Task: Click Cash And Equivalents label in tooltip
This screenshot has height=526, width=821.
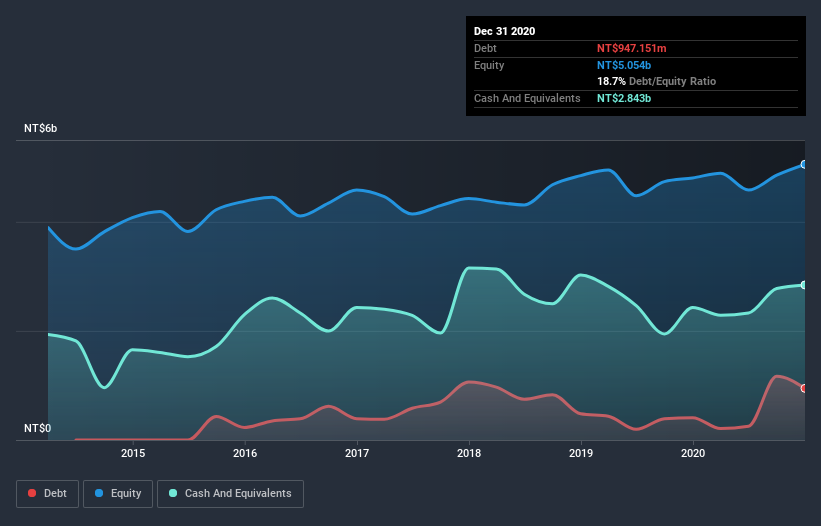Action: click(x=527, y=98)
